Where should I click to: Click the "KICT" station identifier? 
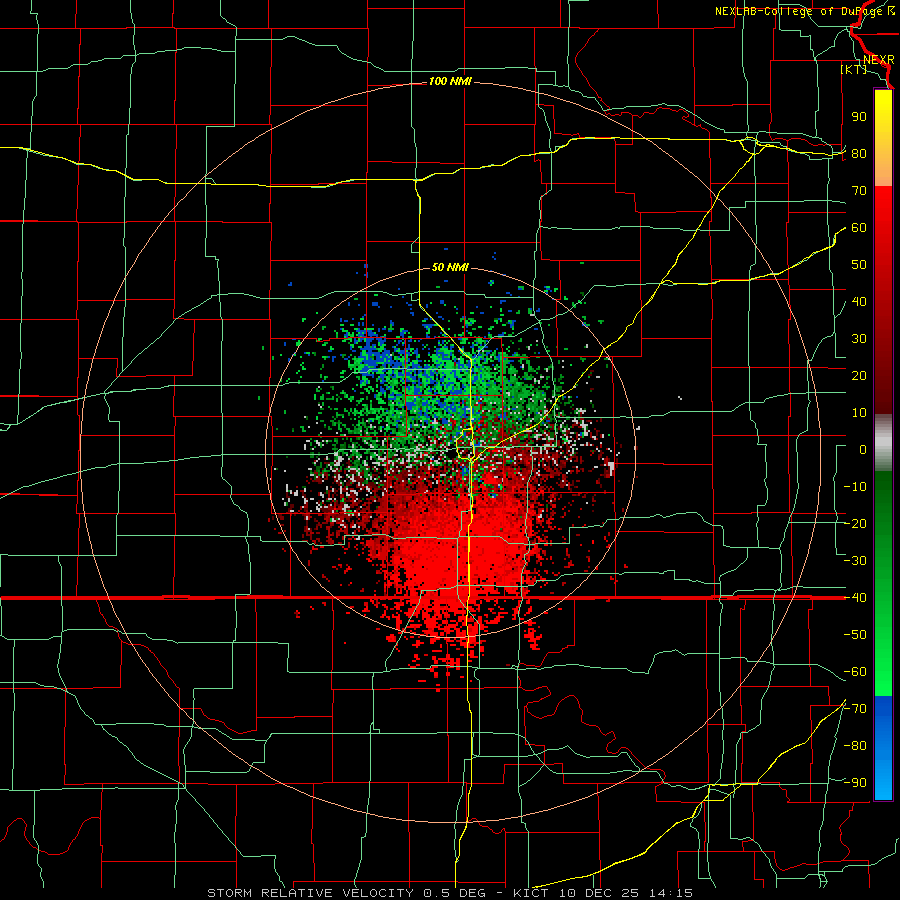(x=530, y=893)
